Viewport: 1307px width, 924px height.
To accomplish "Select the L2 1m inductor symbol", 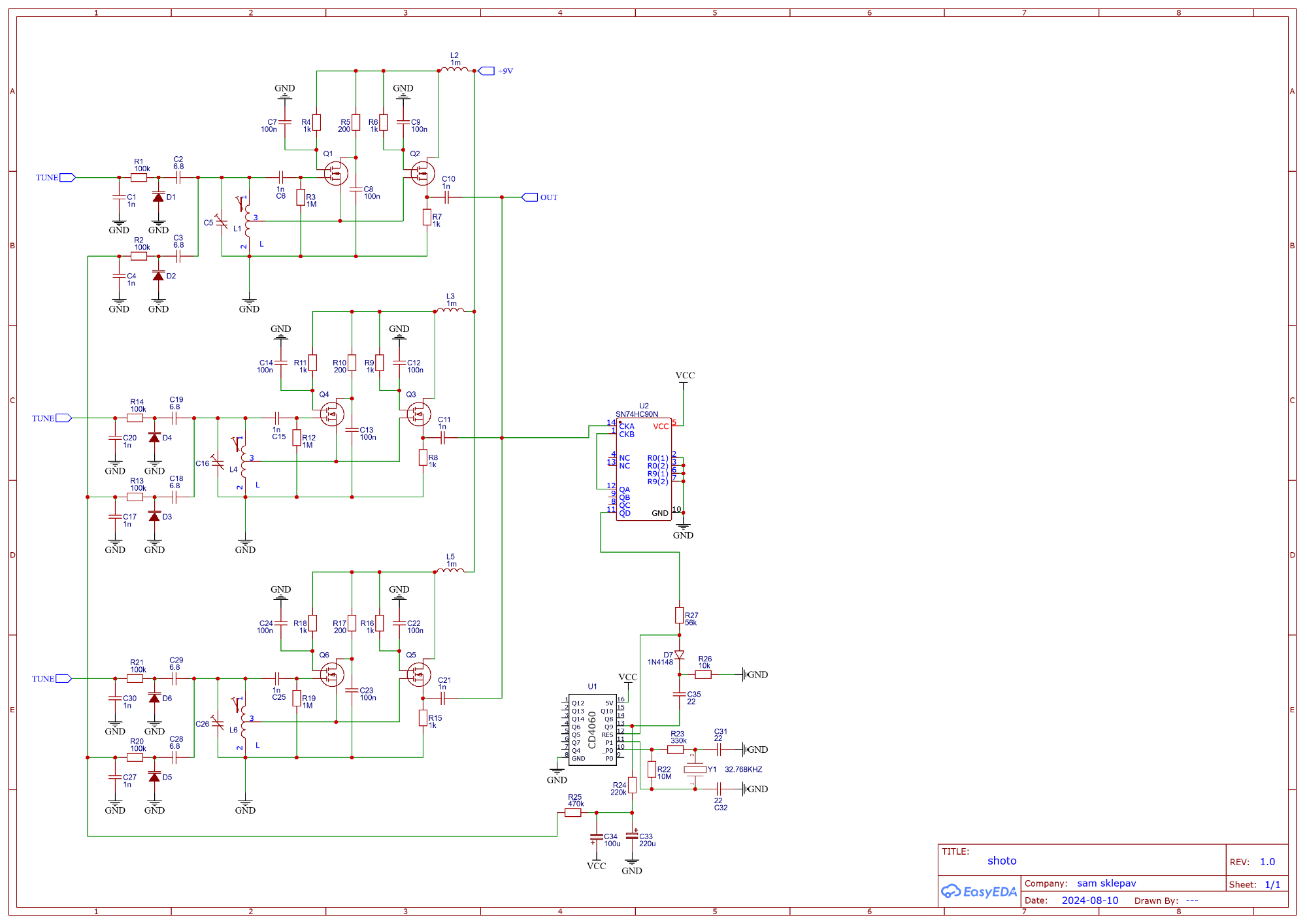I will [454, 69].
